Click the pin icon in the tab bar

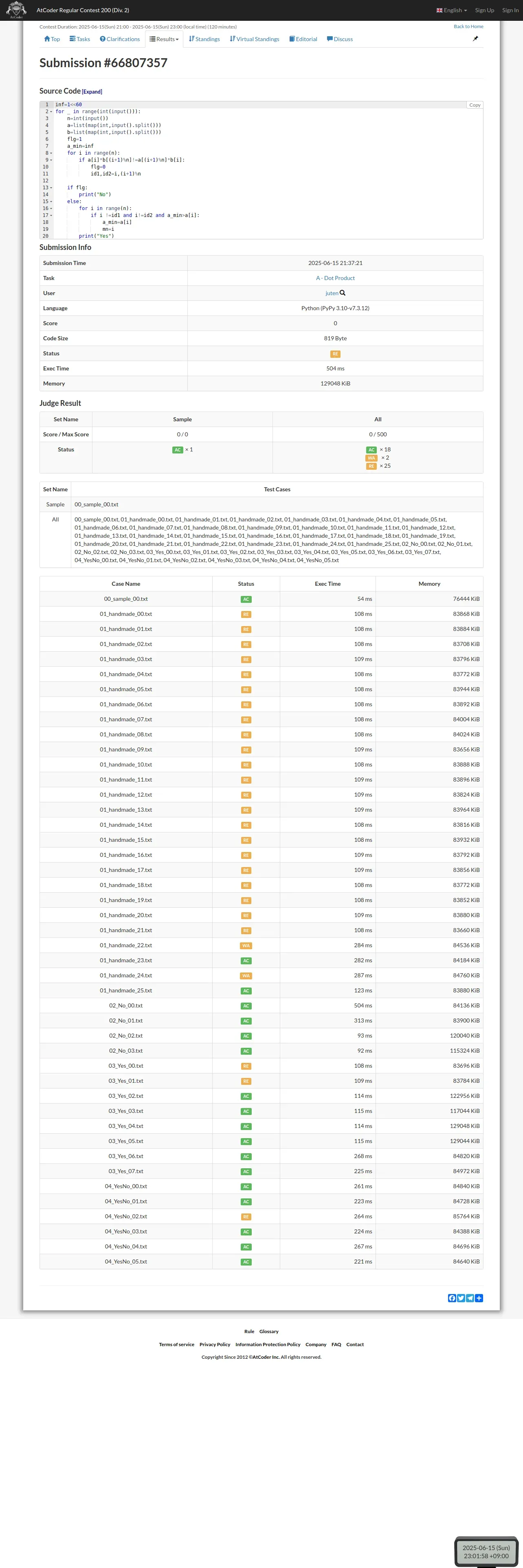[475, 39]
